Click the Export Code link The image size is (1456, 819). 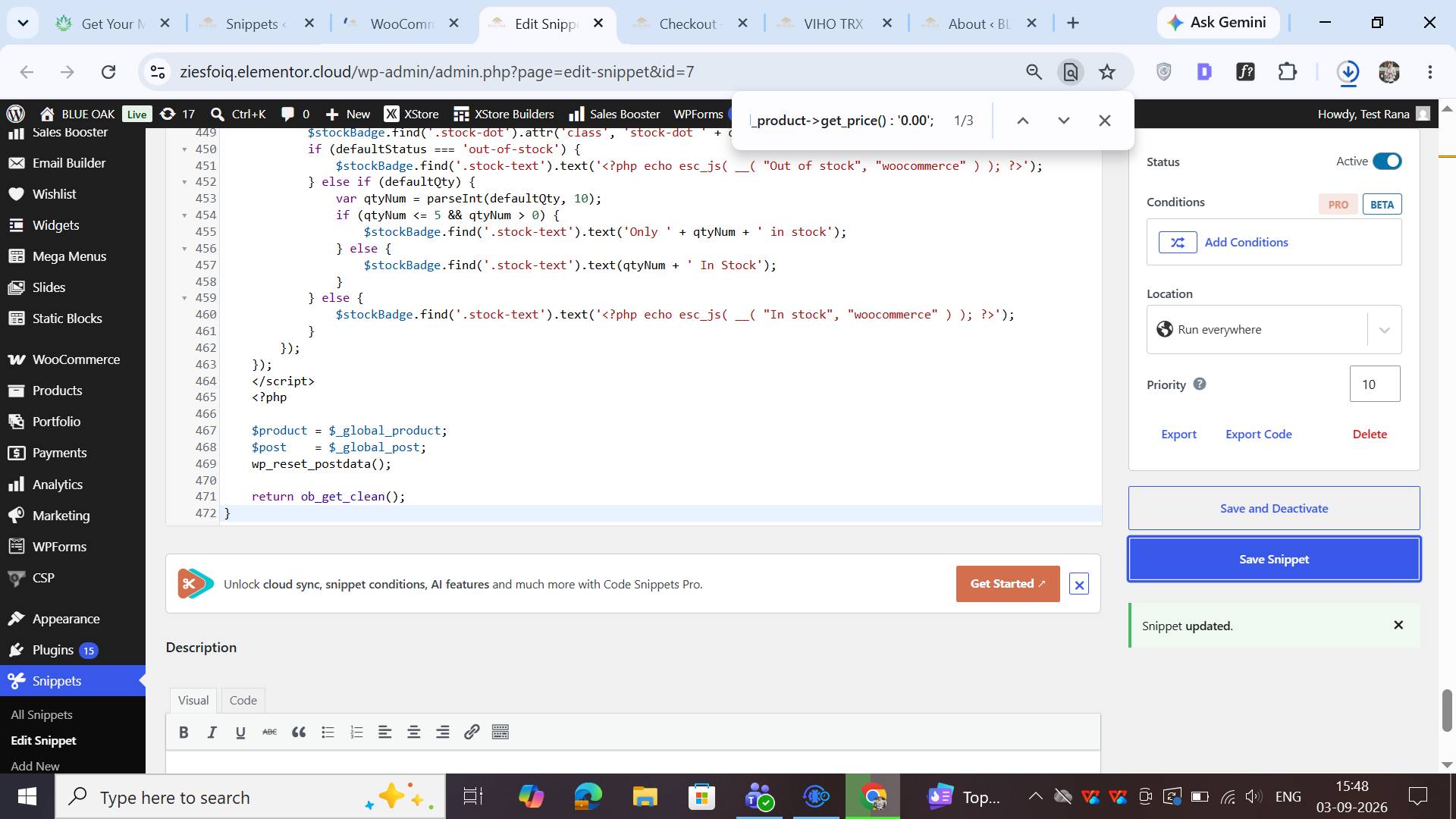point(1259,435)
